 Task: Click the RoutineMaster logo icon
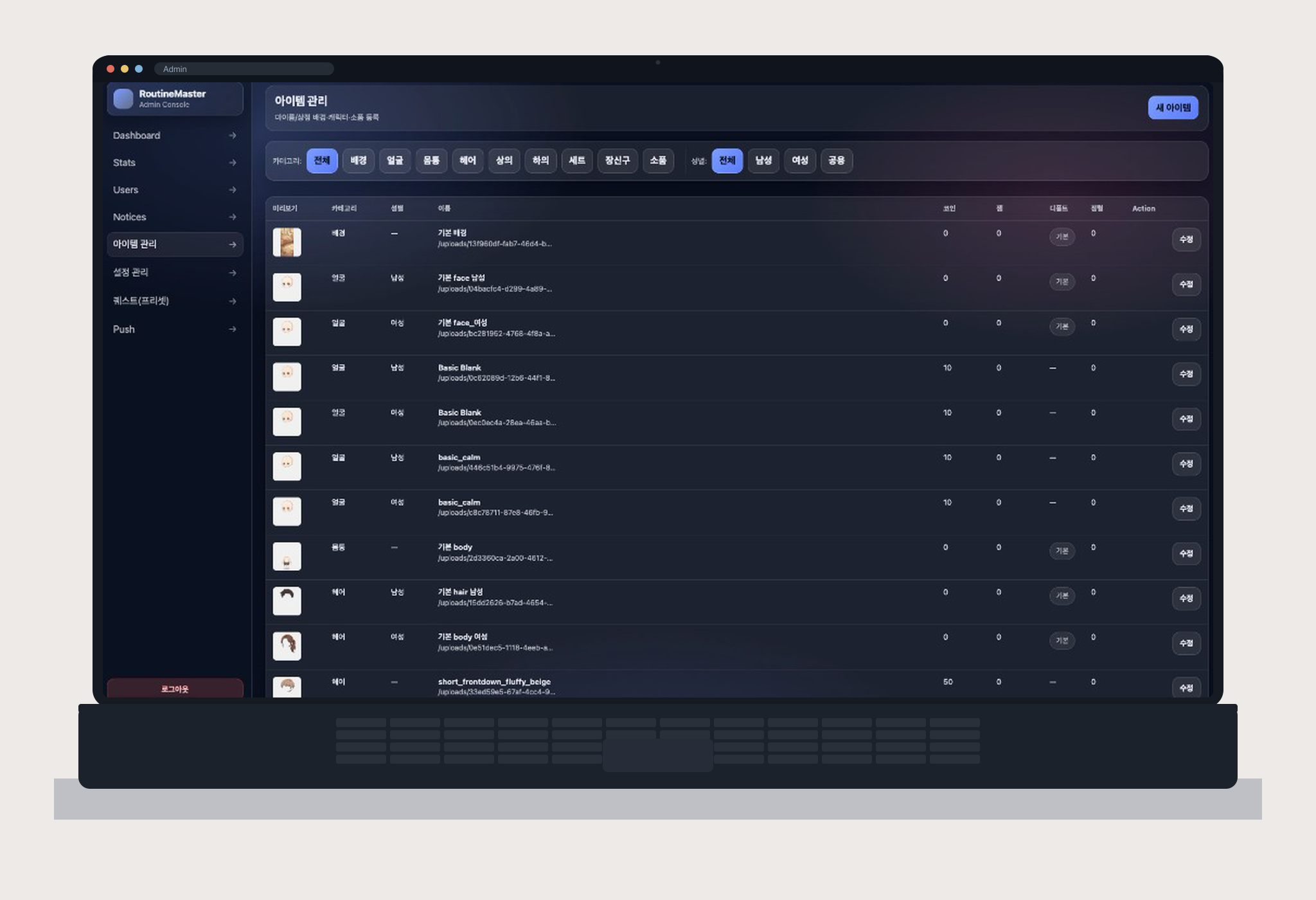(x=123, y=98)
